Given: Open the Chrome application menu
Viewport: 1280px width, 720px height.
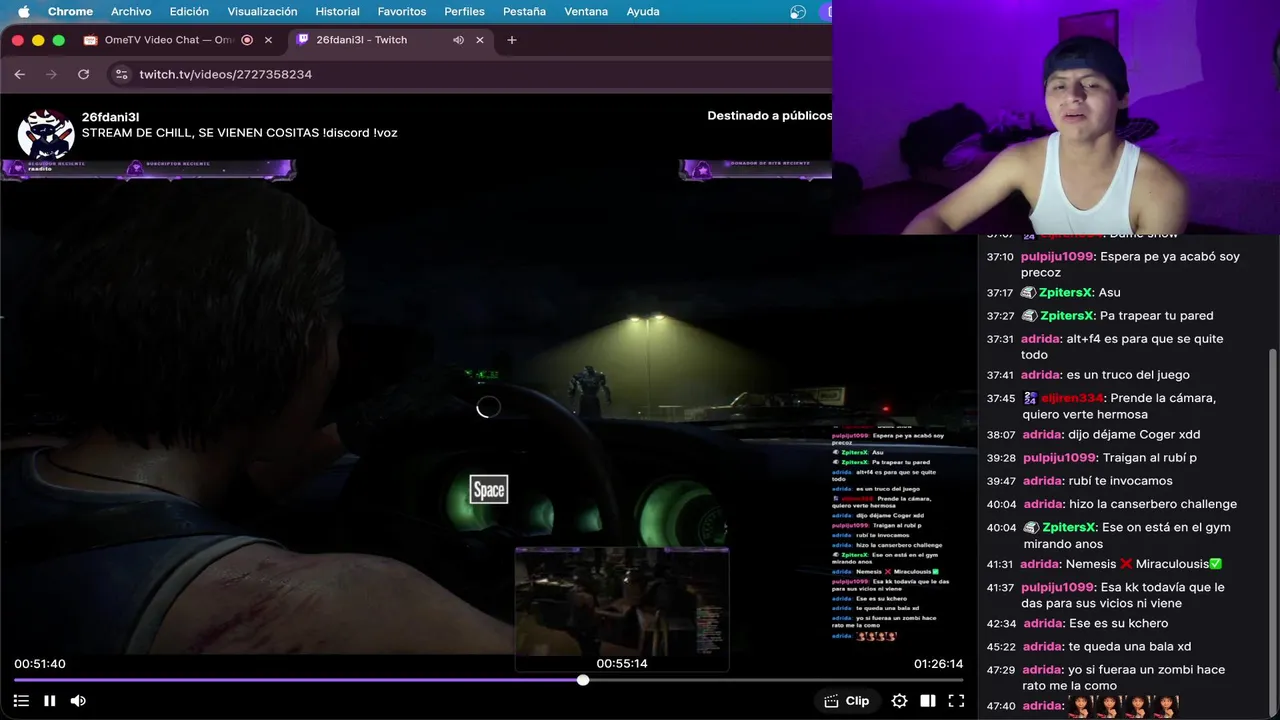Looking at the screenshot, I should click(x=70, y=11).
